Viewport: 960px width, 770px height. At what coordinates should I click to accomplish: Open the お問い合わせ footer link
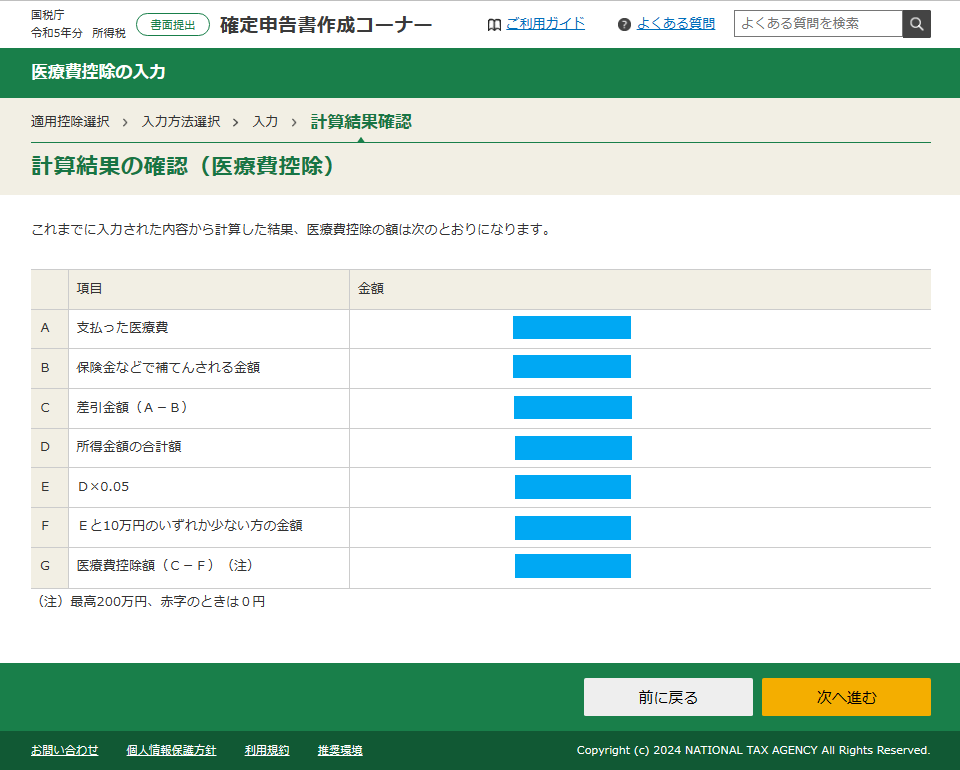click(64, 750)
